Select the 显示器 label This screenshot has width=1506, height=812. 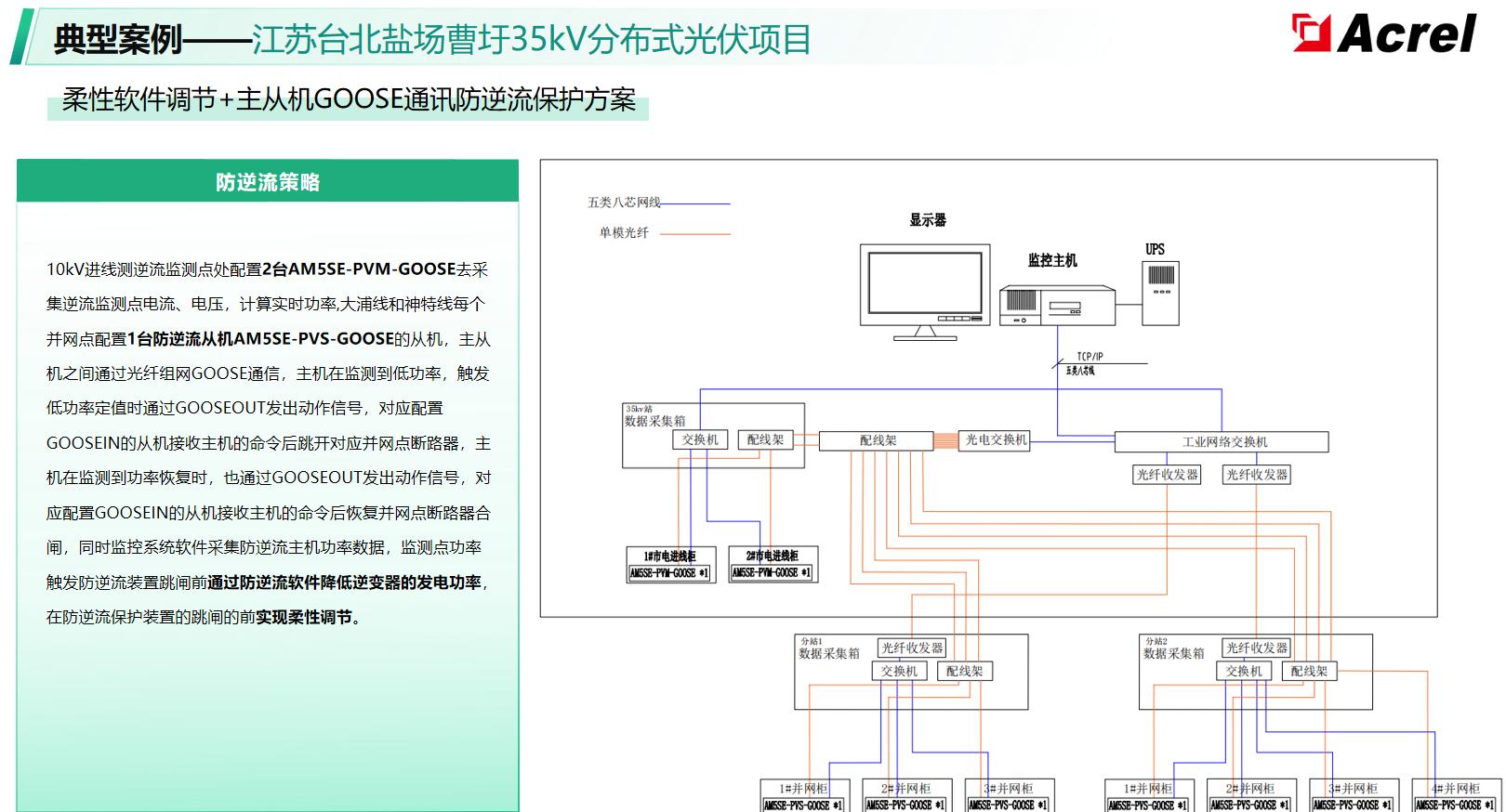click(928, 220)
